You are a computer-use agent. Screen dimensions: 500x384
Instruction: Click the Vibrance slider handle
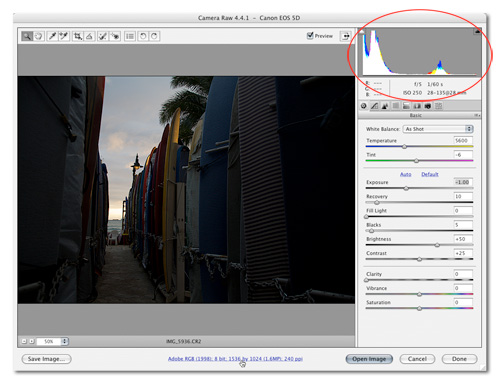[x=419, y=294]
